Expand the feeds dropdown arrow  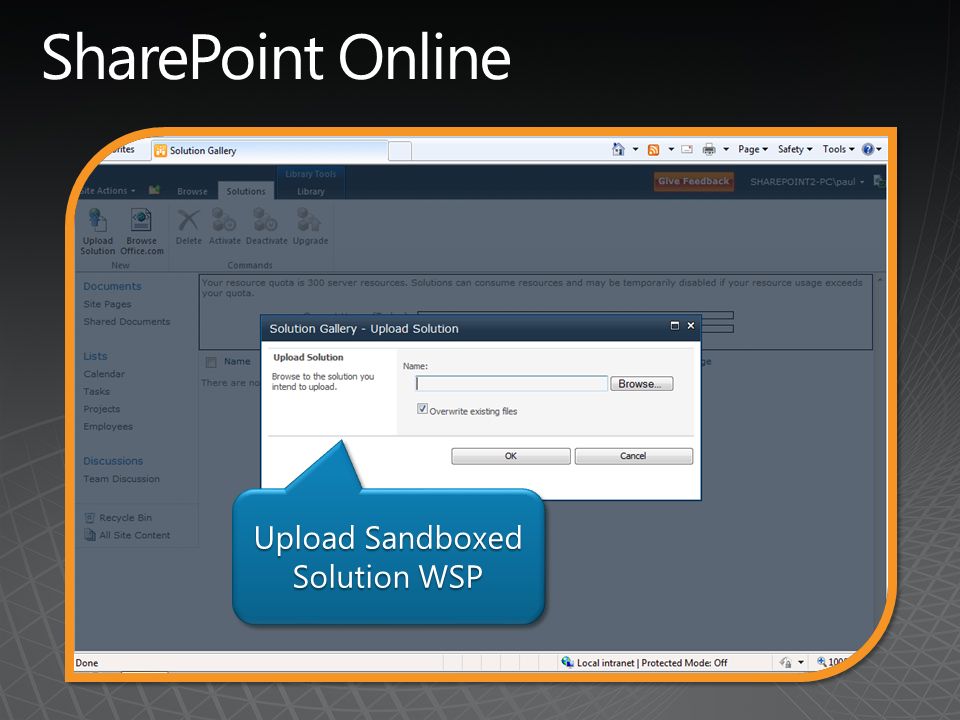(x=670, y=149)
